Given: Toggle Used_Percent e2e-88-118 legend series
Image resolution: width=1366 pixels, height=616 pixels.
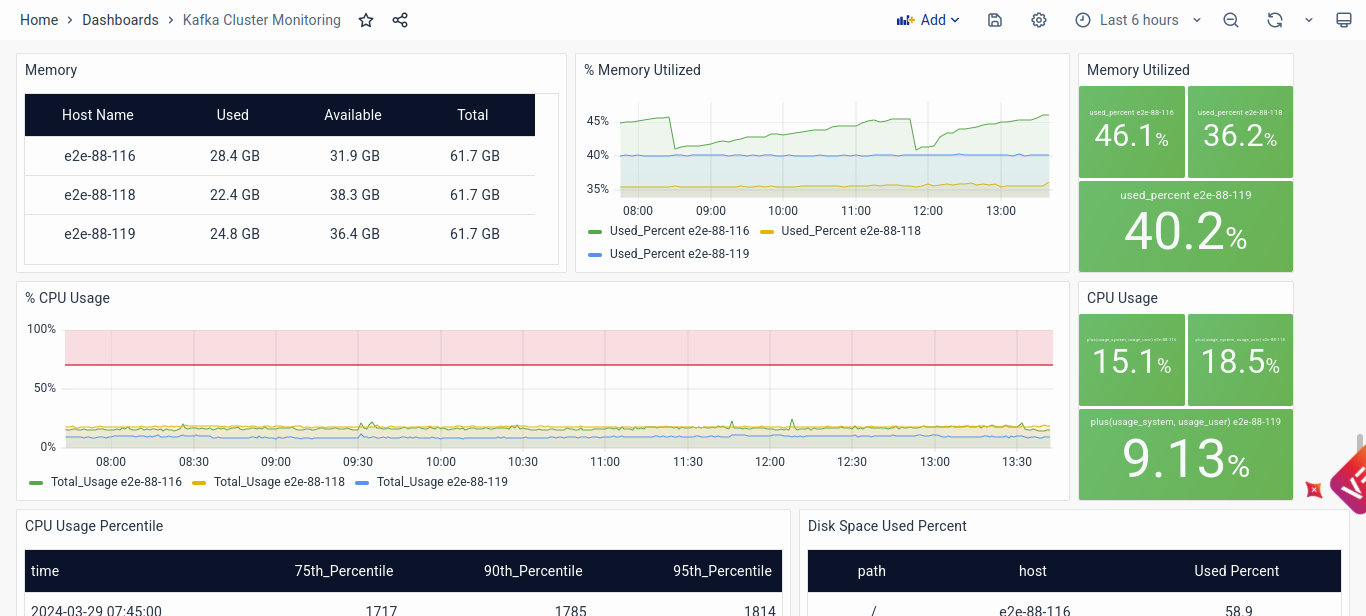Looking at the screenshot, I should click(850, 231).
